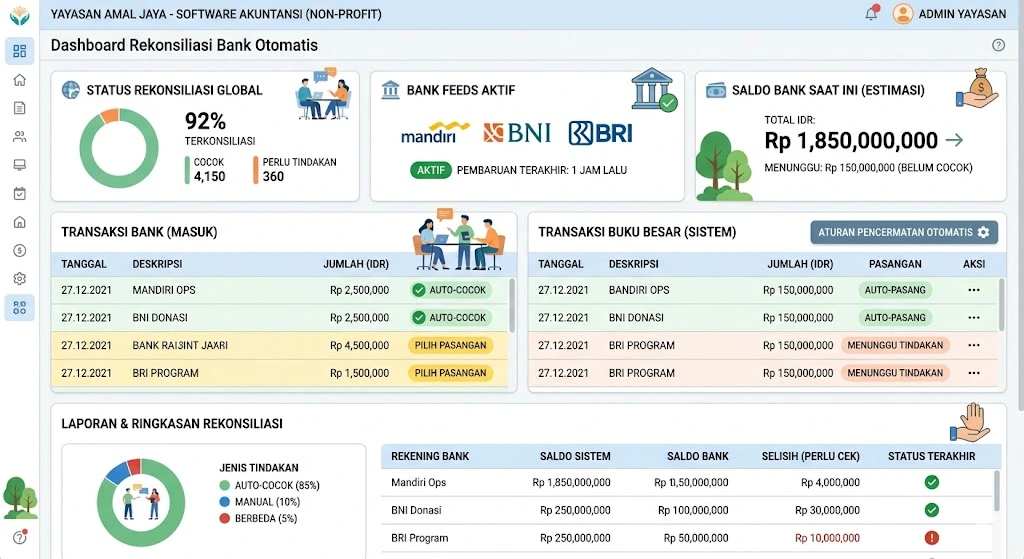Open the second house icon in the sidebar
This screenshot has width=1024, height=559.
point(20,222)
